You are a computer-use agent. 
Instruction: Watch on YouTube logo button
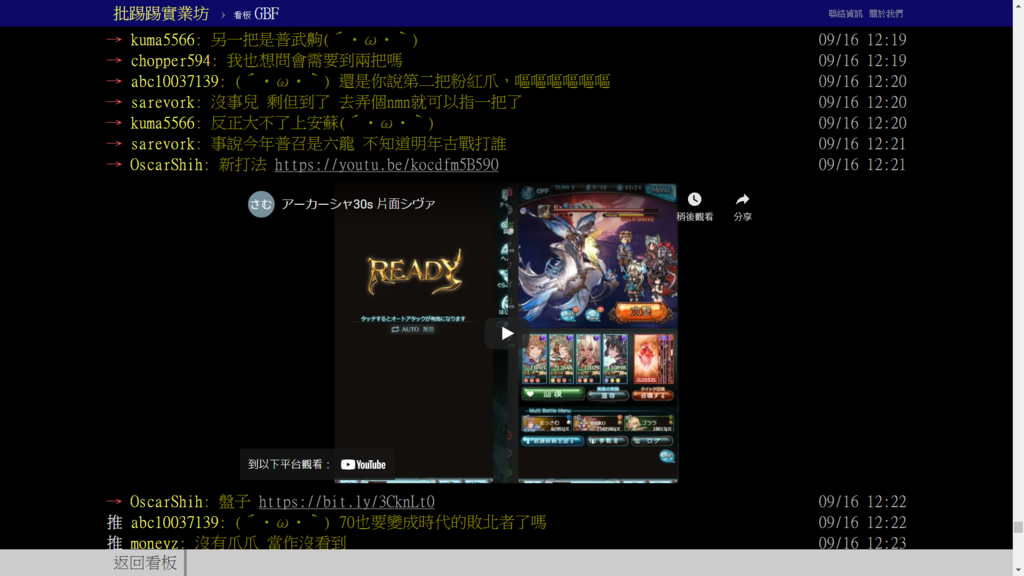pos(363,464)
